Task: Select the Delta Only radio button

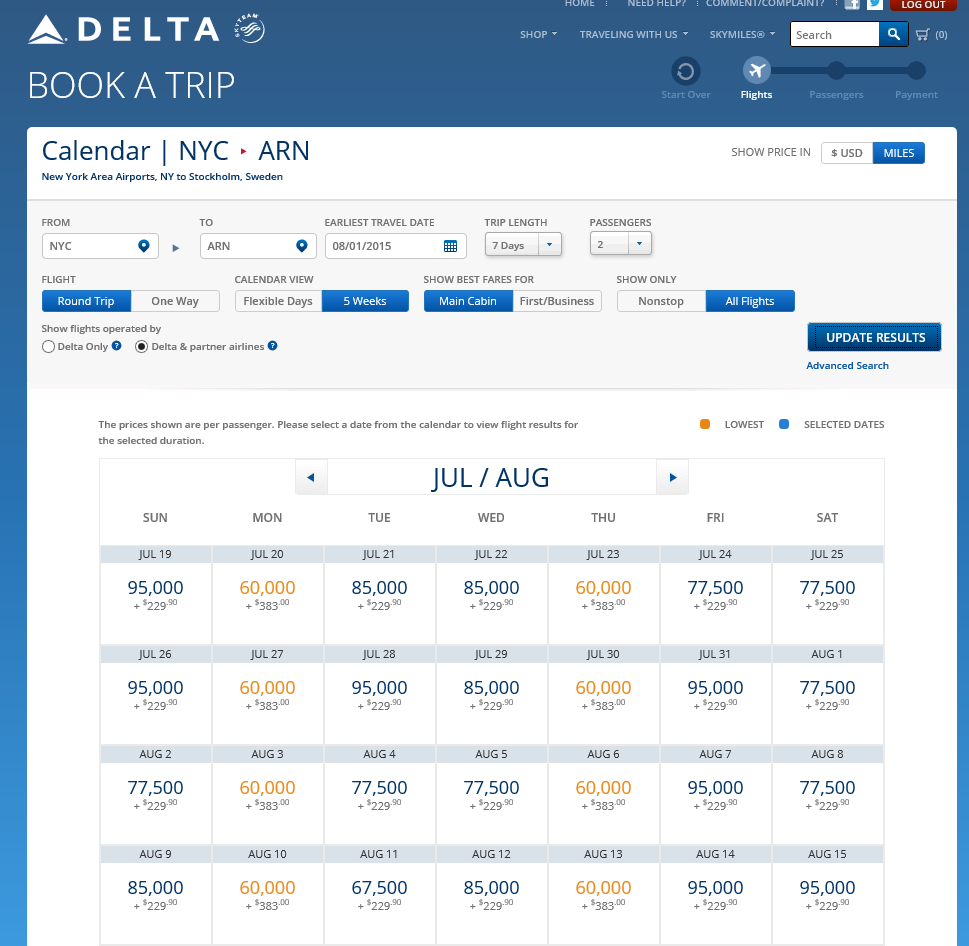Action: click(48, 347)
